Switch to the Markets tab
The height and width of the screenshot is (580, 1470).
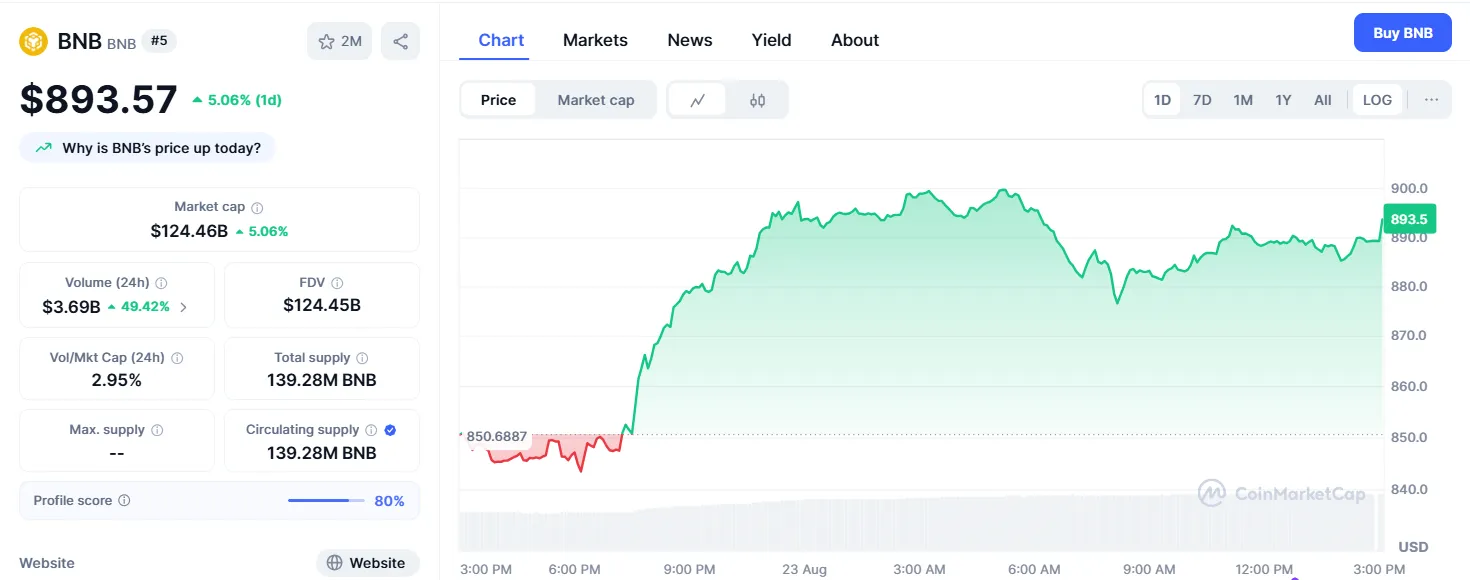point(595,40)
